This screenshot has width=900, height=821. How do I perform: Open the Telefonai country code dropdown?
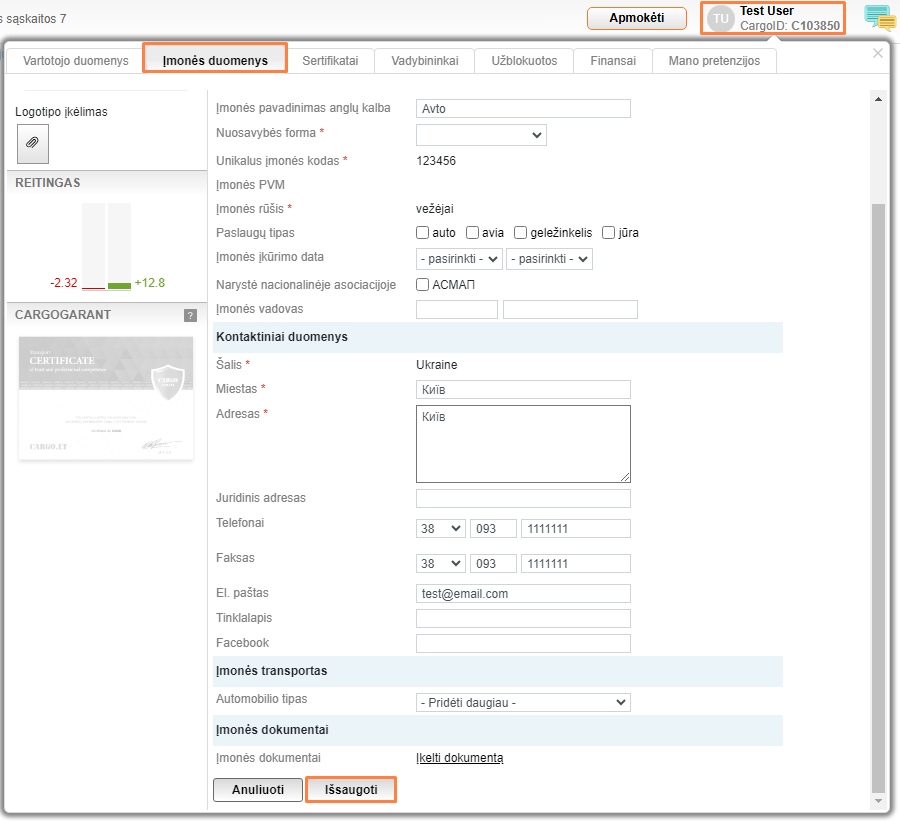pyautogui.click(x=440, y=529)
